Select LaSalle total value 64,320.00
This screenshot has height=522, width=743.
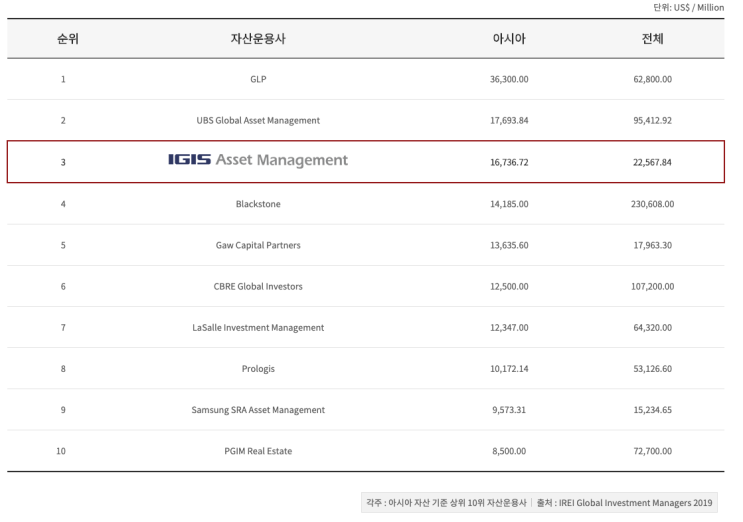point(652,328)
